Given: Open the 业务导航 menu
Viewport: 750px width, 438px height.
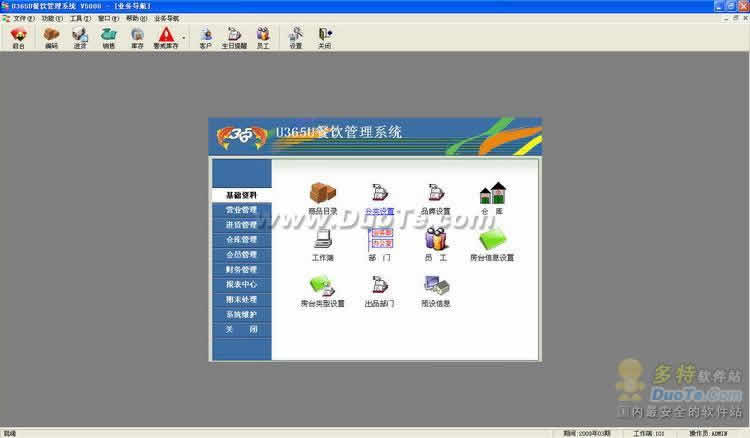Looking at the screenshot, I should (x=166, y=19).
